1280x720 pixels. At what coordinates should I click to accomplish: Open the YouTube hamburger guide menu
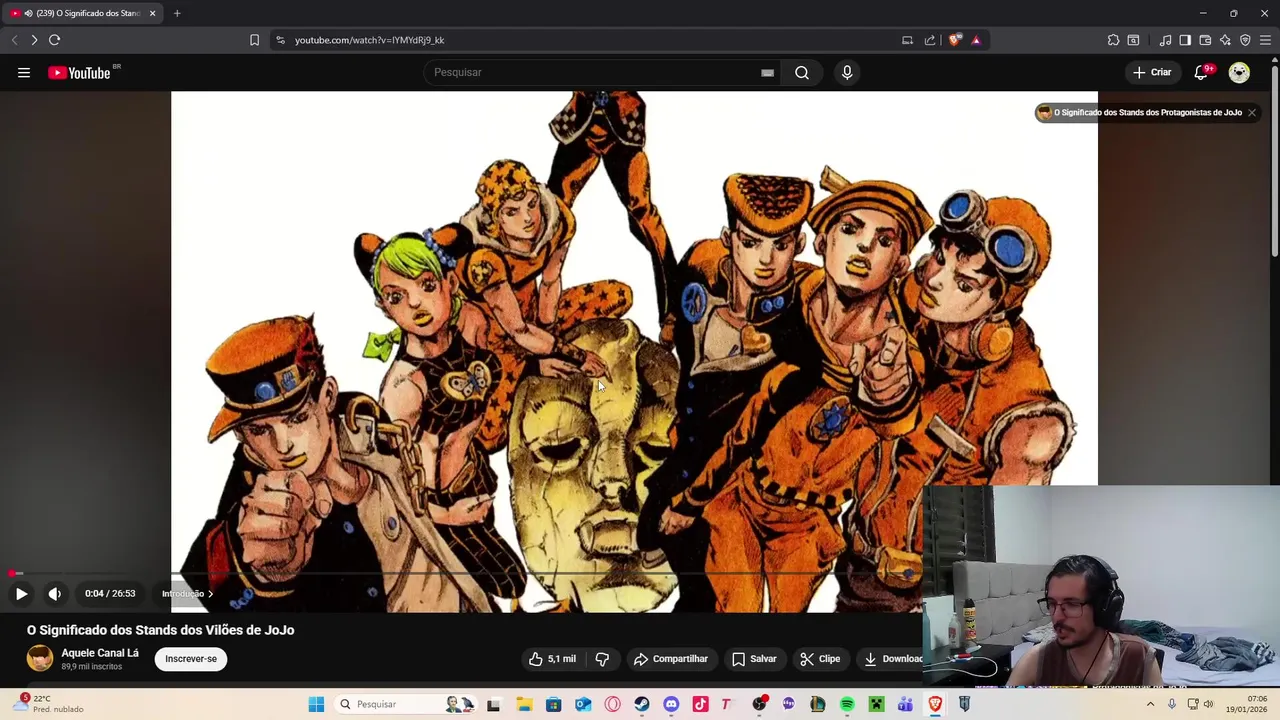tap(24, 72)
